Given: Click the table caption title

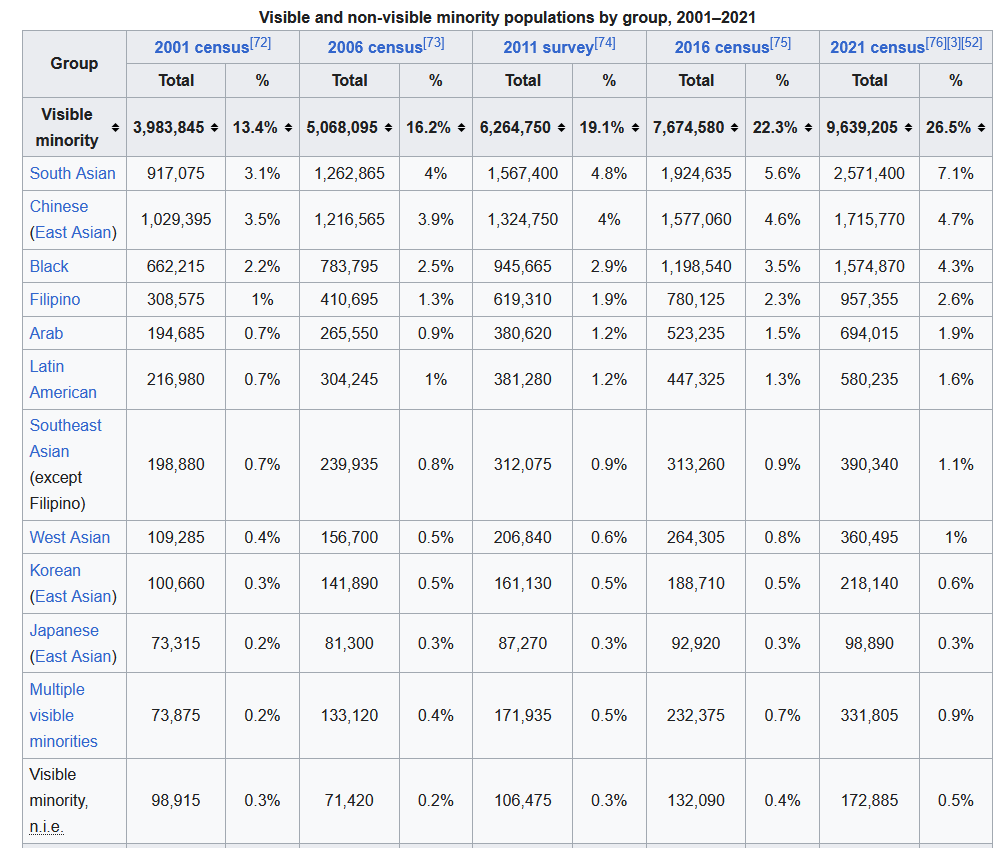Looking at the screenshot, I should click(x=507, y=17).
